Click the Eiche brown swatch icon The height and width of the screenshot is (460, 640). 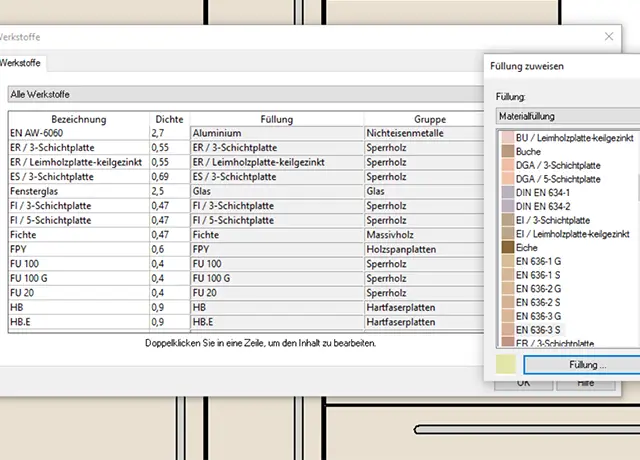(x=507, y=246)
